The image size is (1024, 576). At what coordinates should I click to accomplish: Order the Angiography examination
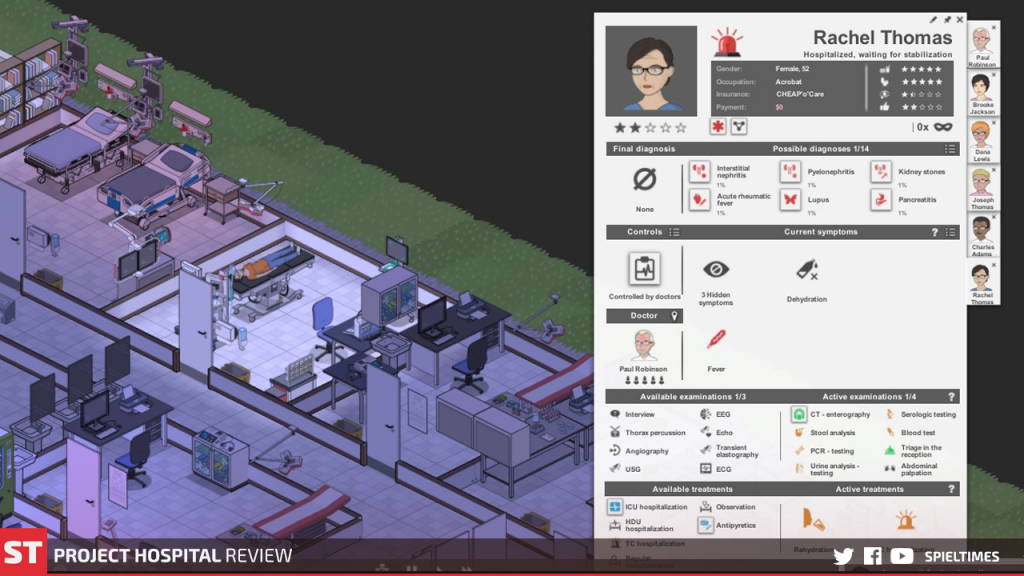pos(639,451)
